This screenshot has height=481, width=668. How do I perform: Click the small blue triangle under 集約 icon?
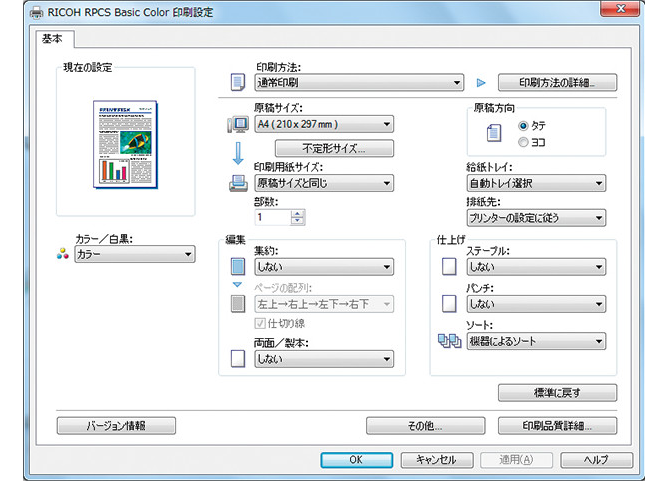point(237,285)
